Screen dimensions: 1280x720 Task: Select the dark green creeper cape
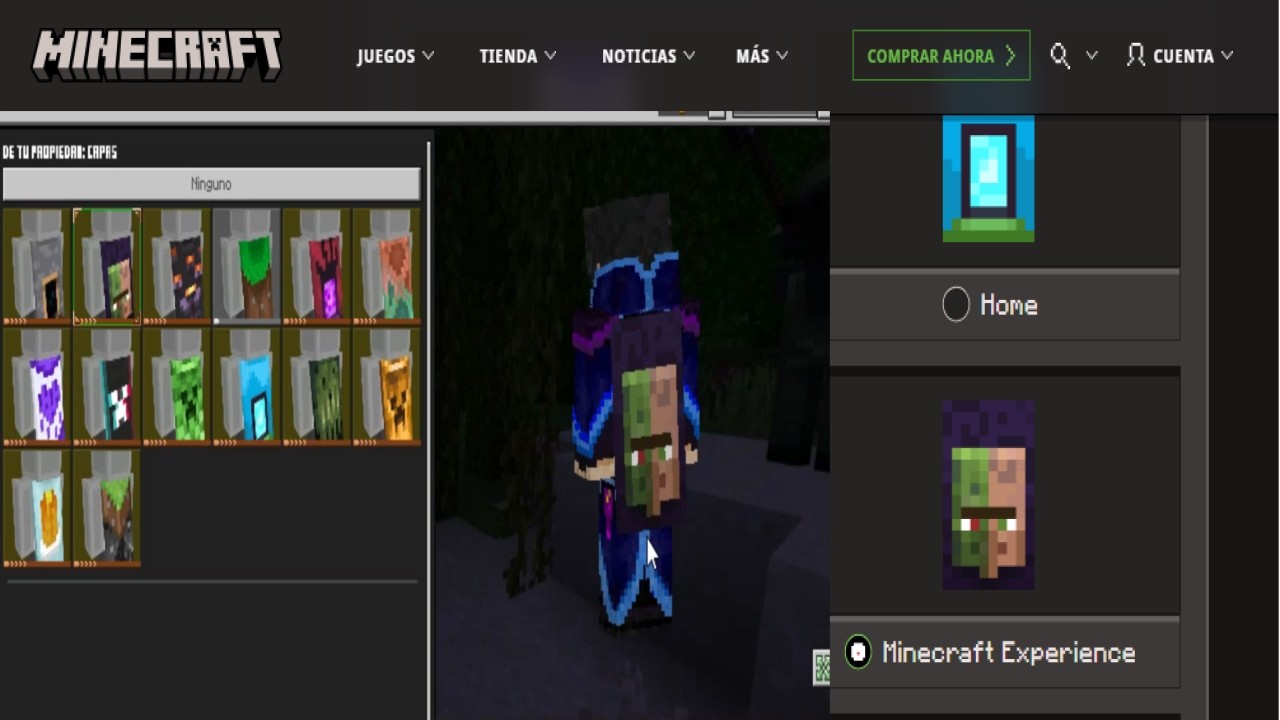pos(317,386)
